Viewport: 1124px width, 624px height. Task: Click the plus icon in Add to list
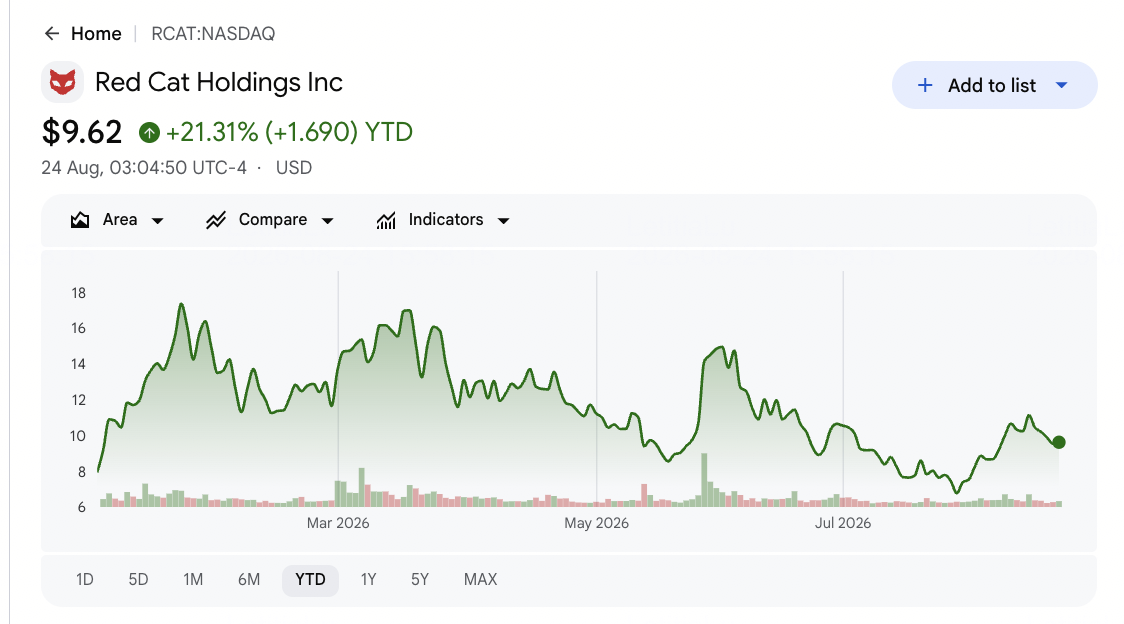pos(925,85)
